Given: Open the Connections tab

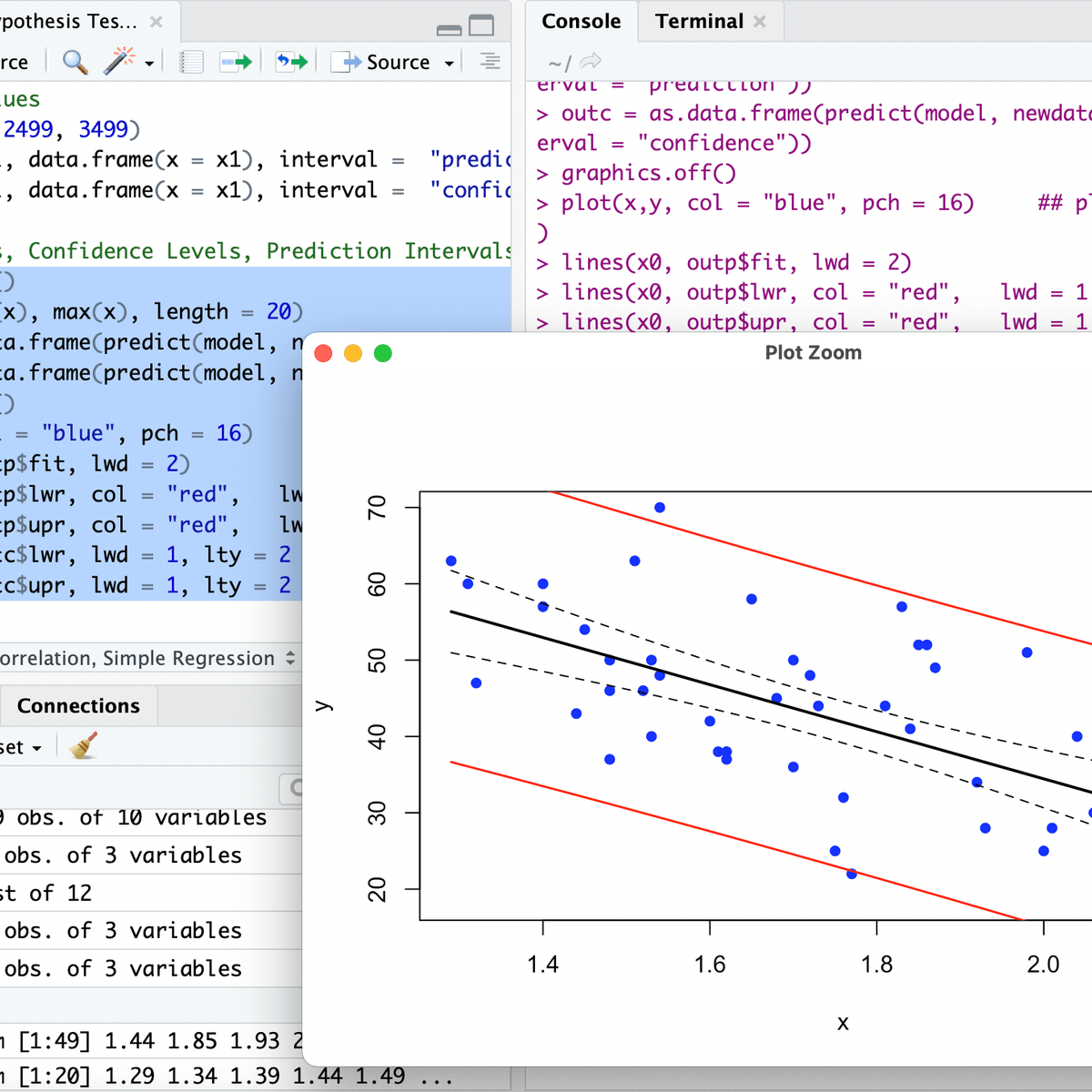Looking at the screenshot, I should (x=78, y=705).
